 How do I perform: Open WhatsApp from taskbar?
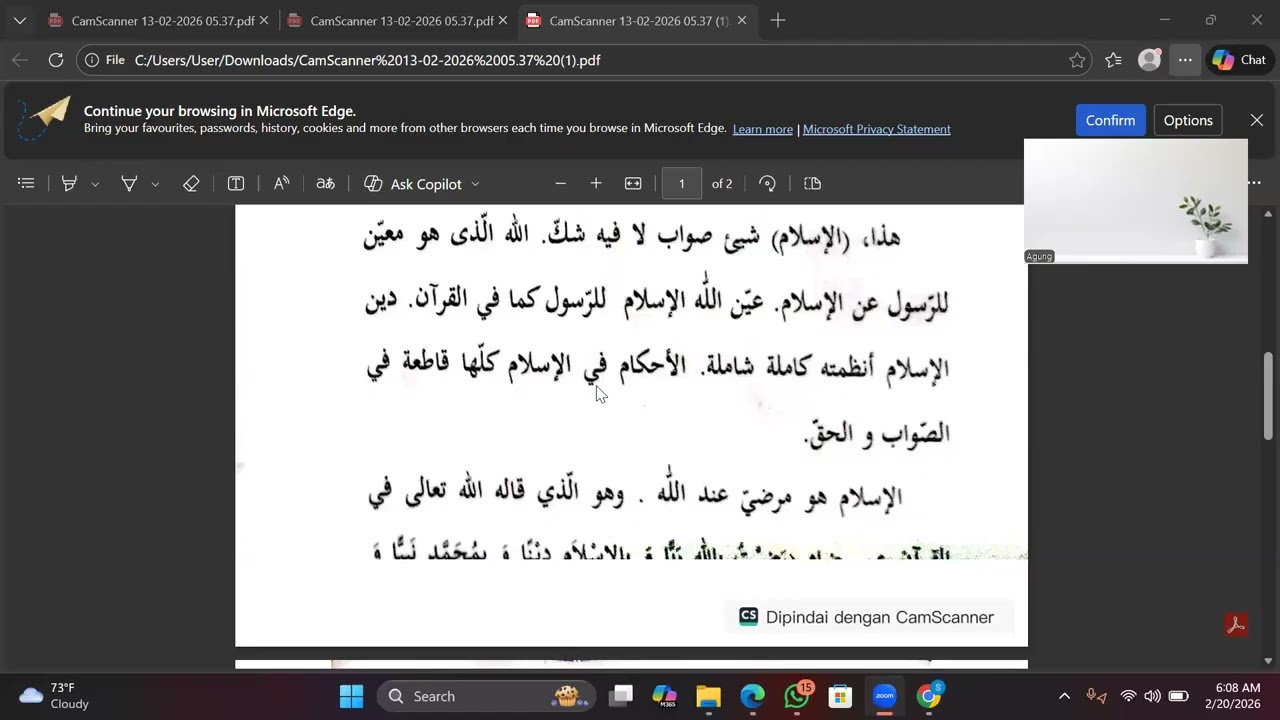pos(797,696)
